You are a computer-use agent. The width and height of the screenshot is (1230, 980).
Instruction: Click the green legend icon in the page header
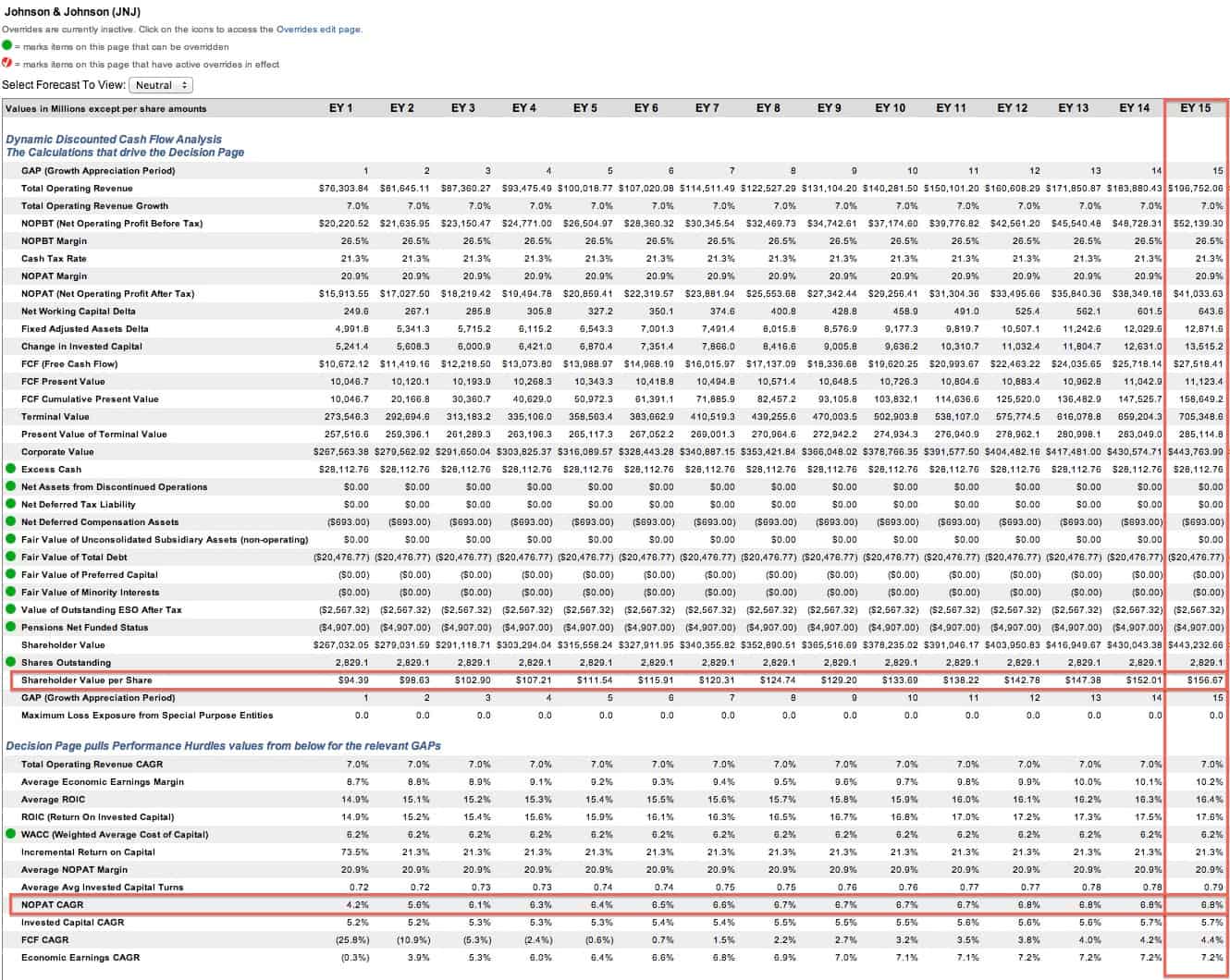(7, 44)
